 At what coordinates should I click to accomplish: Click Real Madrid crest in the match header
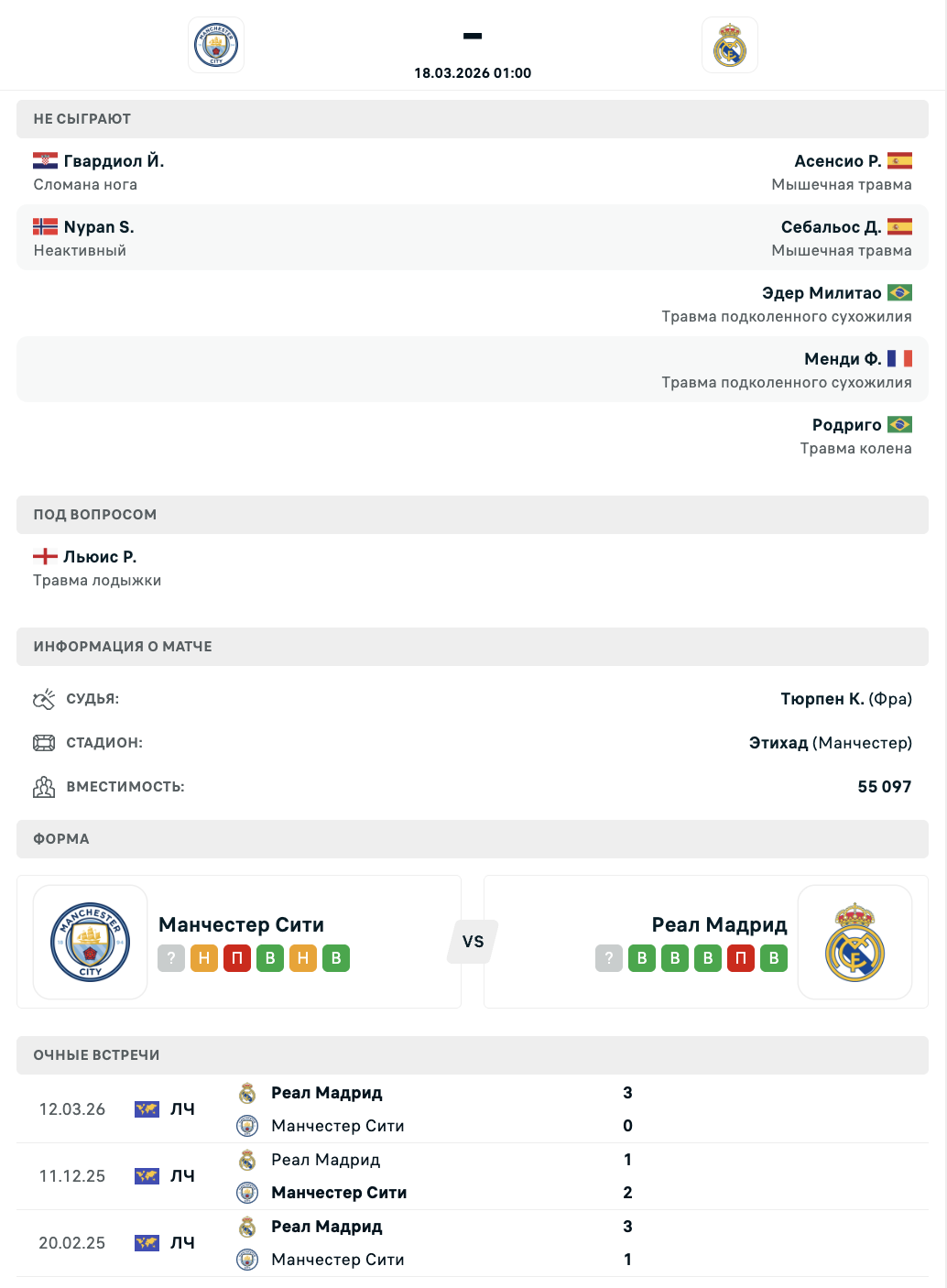click(x=730, y=45)
